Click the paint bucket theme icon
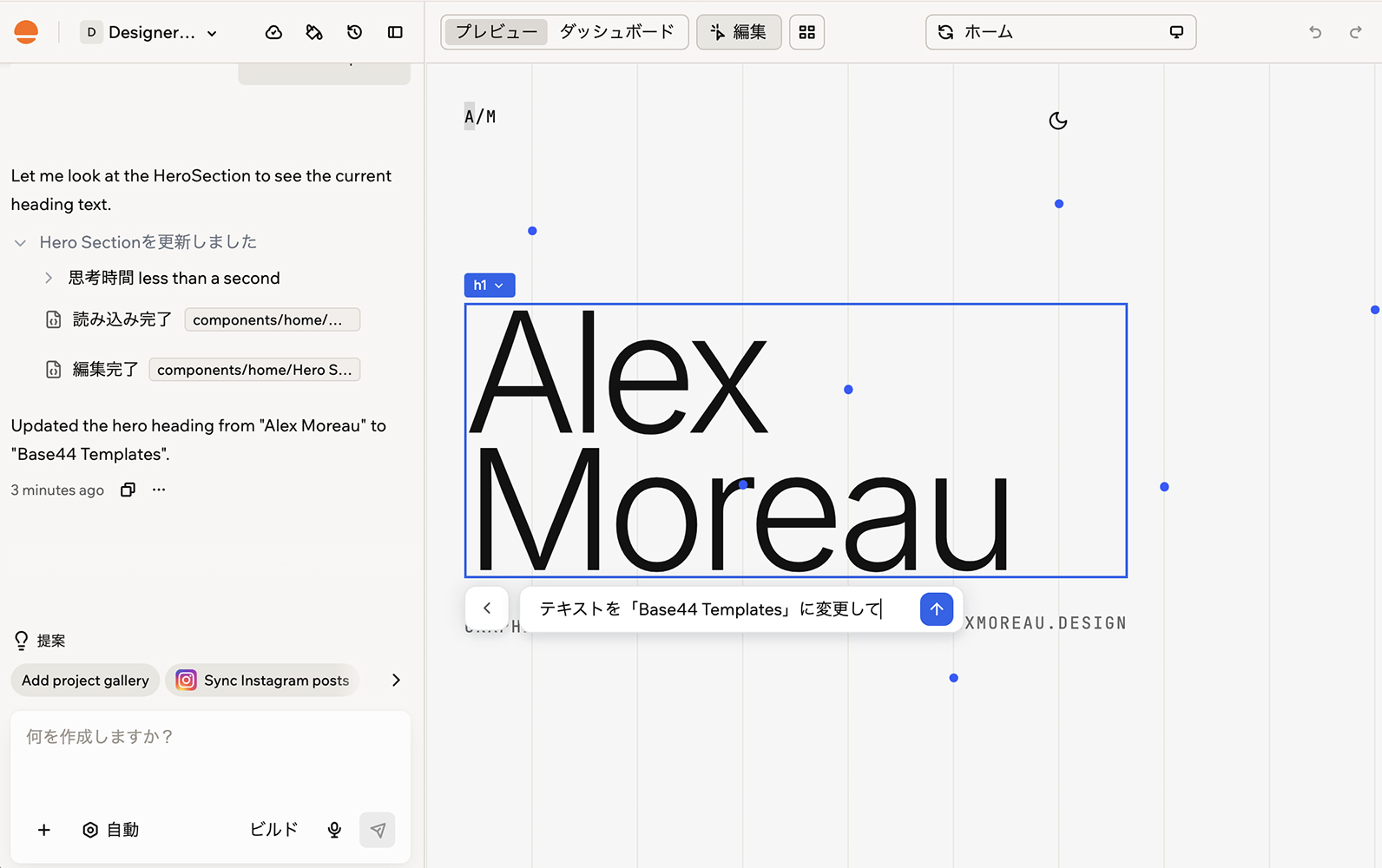The height and width of the screenshot is (868, 1382). [314, 32]
